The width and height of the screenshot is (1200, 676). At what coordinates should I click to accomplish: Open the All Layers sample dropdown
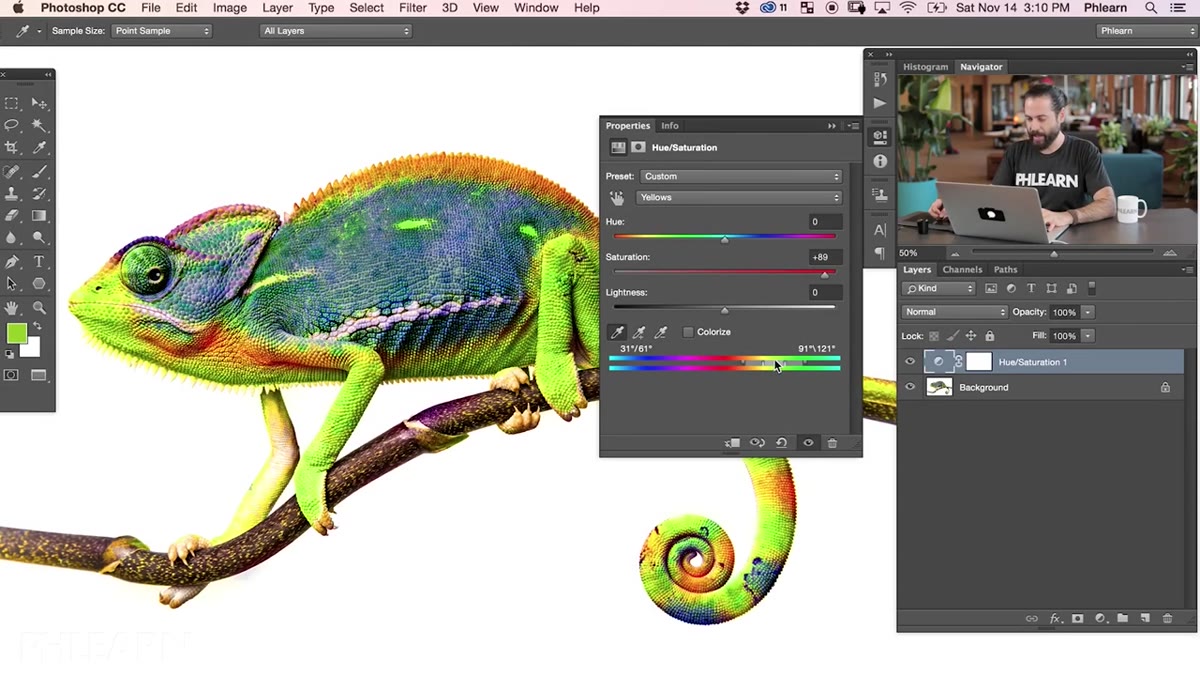coord(336,31)
